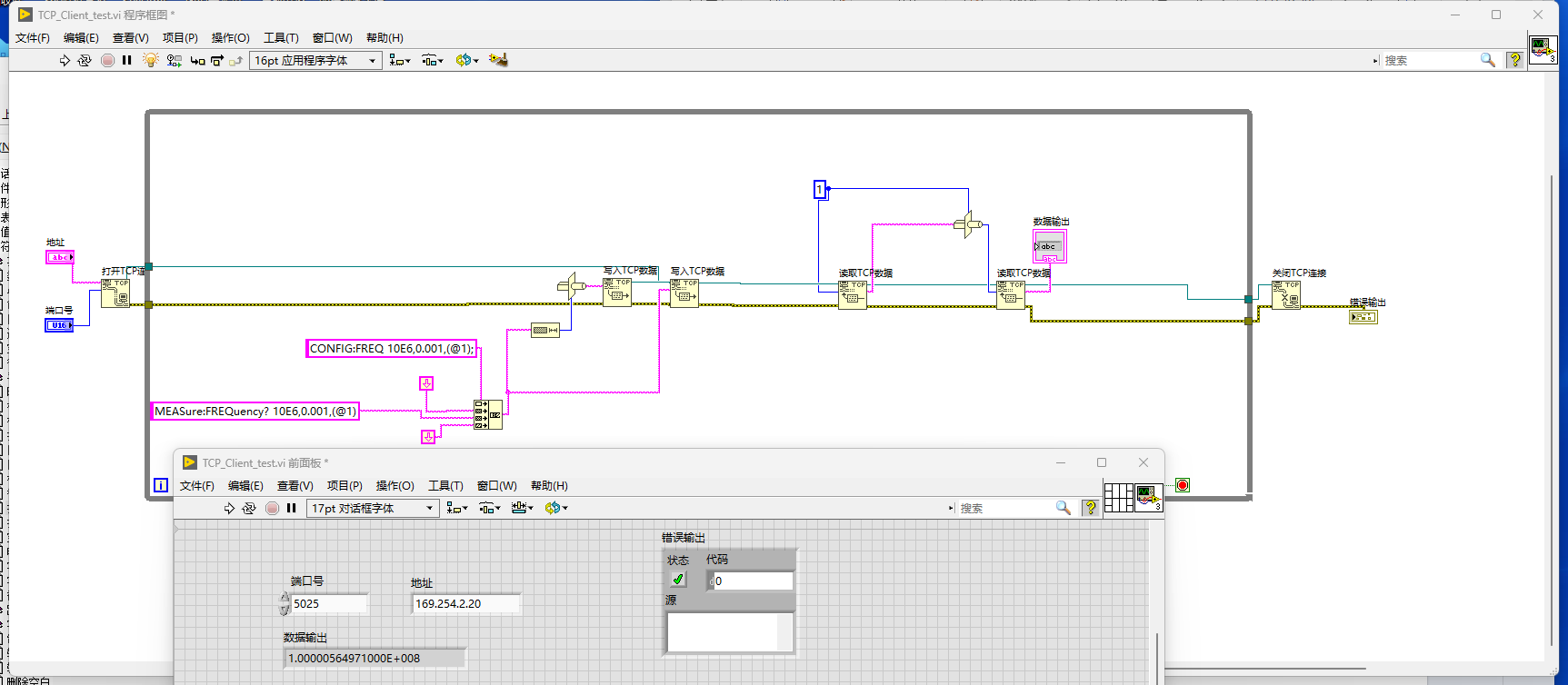
Task: Toggle Highlight Execution lightbulb
Action: [x=151, y=60]
